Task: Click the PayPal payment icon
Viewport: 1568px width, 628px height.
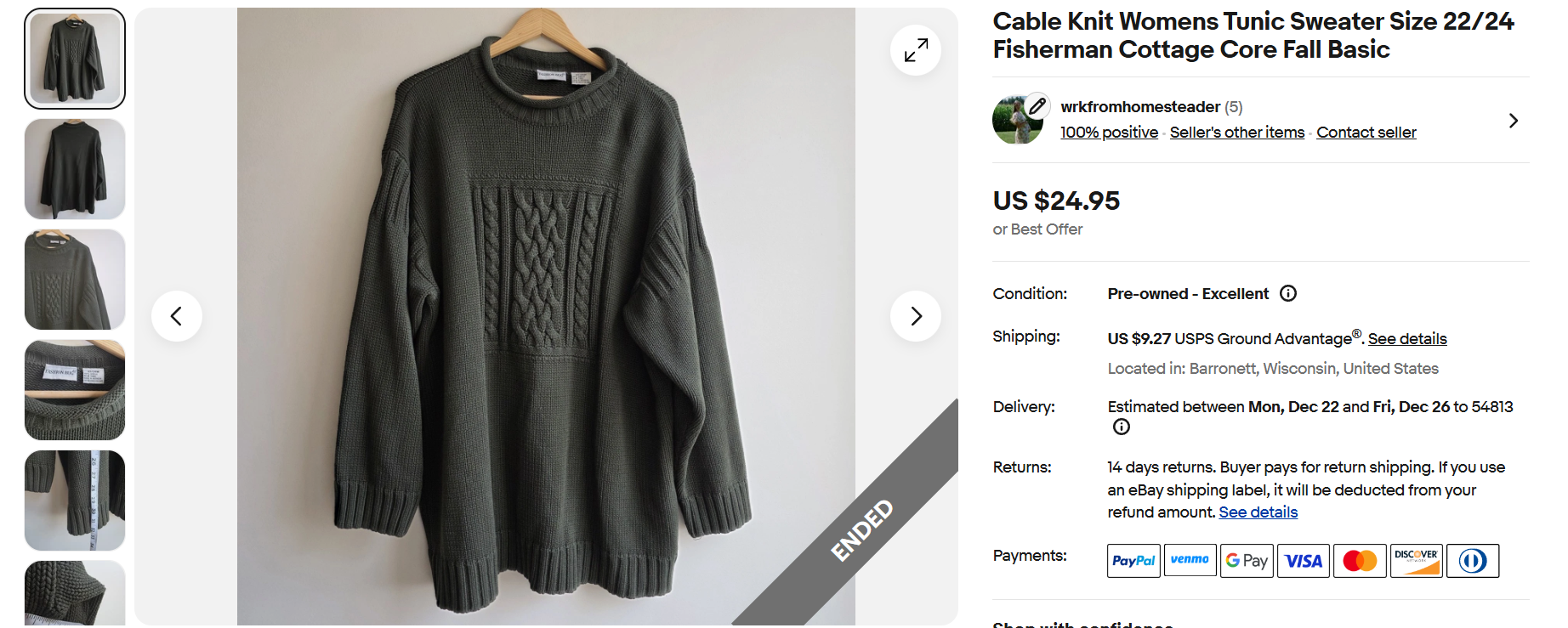Action: click(1133, 561)
